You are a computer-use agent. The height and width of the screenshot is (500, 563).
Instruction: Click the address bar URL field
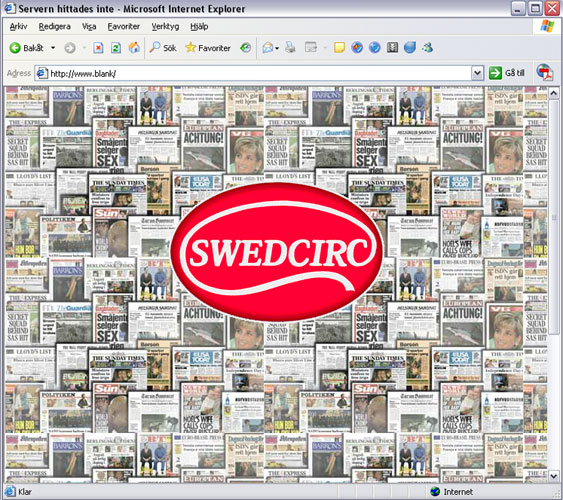(259, 73)
